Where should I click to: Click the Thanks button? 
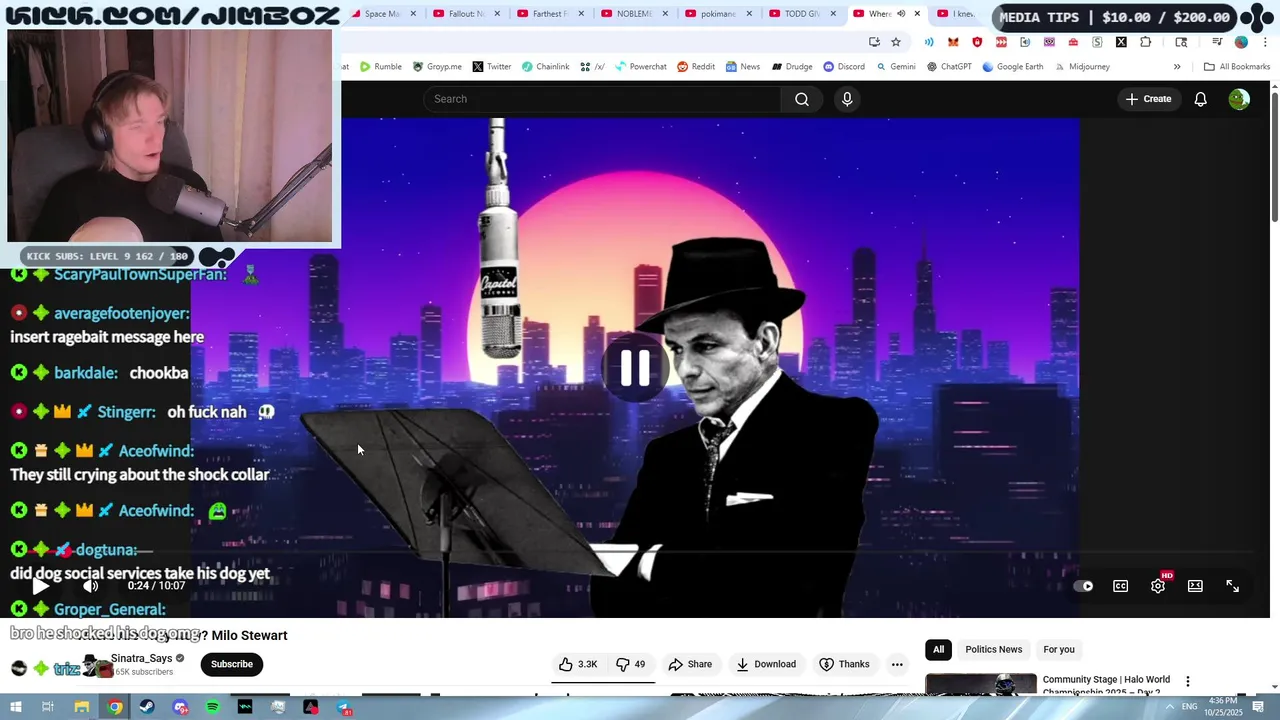click(x=844, y=664)
